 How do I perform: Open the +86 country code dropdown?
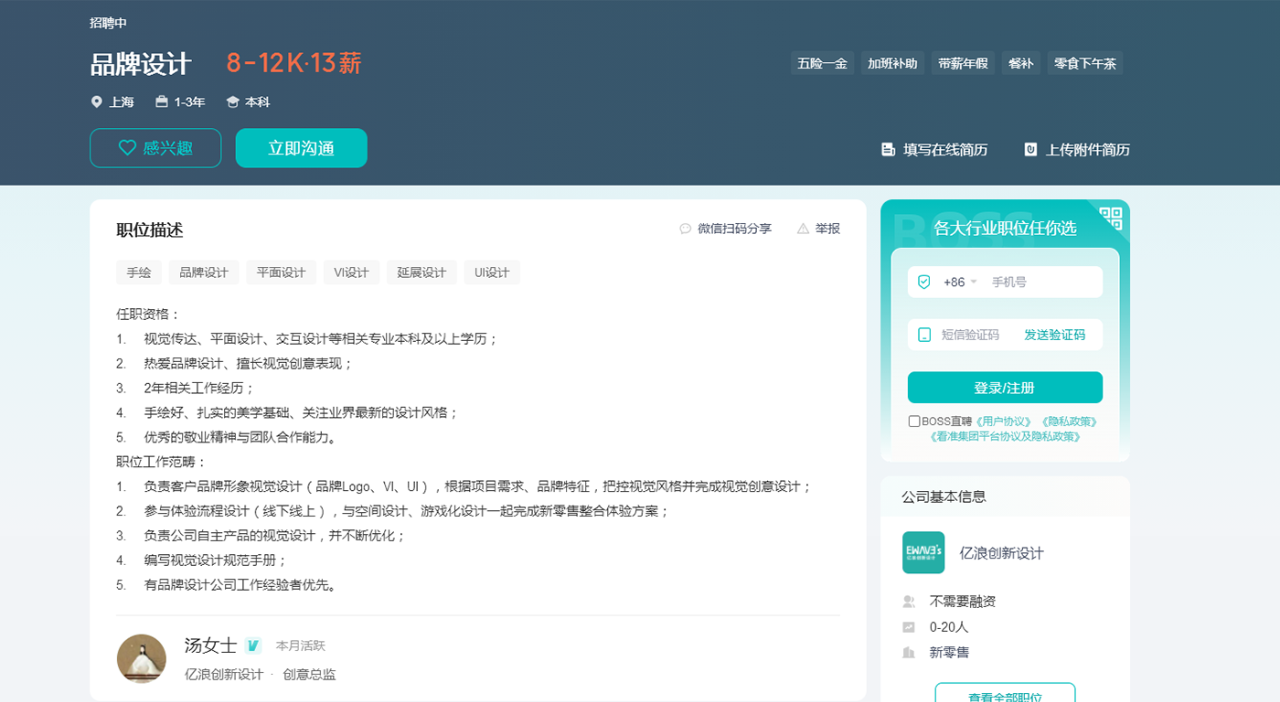[960, 282]
